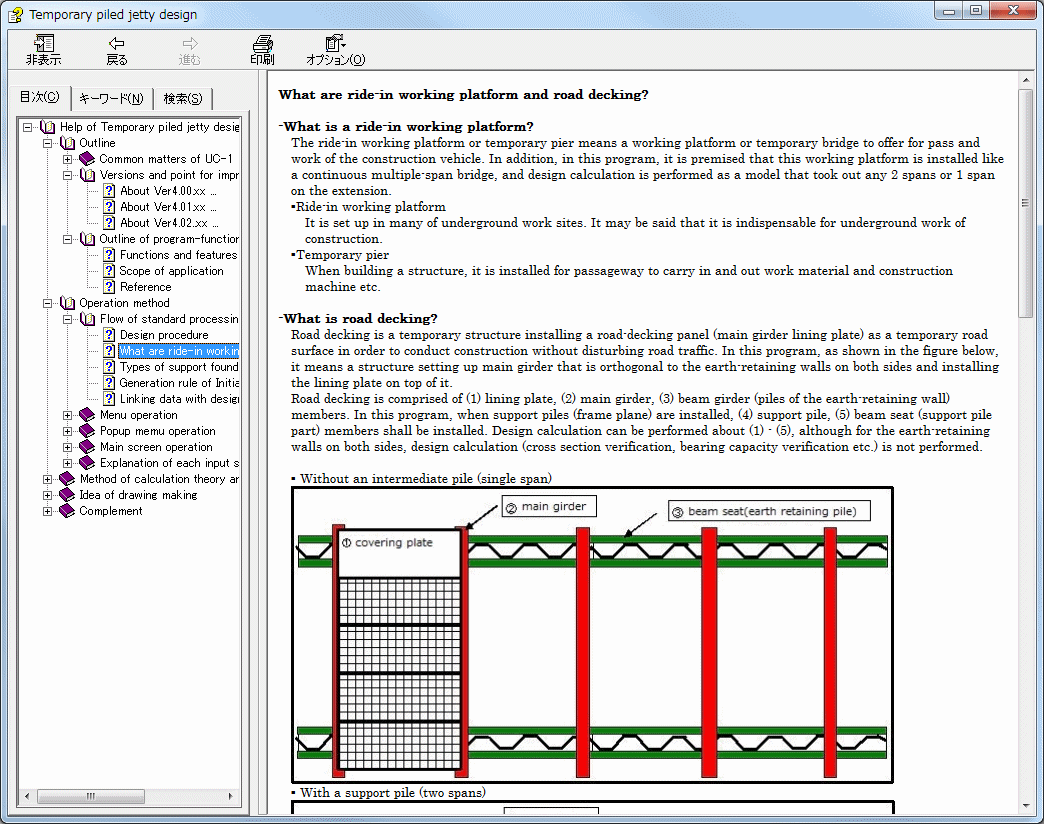Select the highlighted What are ride-in workin topic

[x=178, y=351]
